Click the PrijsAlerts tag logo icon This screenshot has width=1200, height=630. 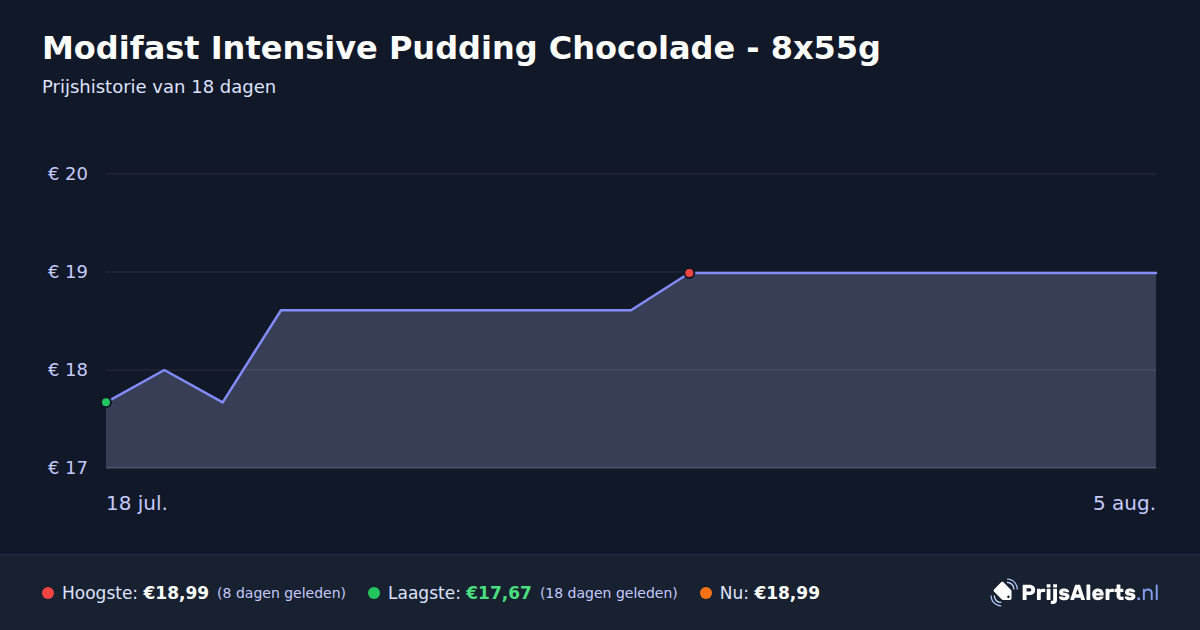click(x=1003, y=592)
